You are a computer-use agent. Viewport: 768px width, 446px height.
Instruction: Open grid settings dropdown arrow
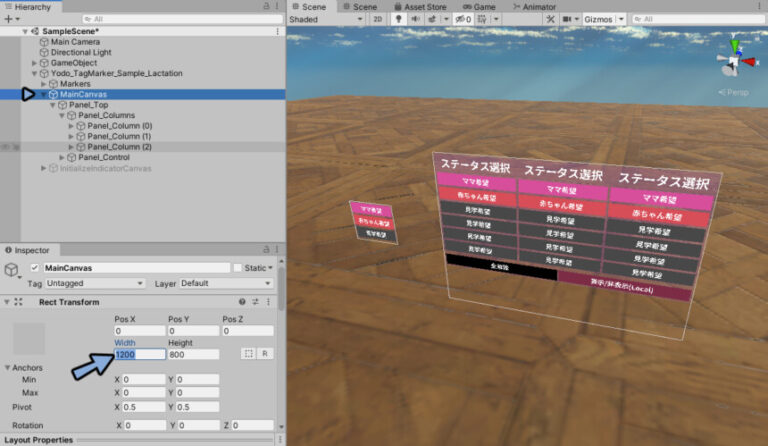(x=496, y=19)
